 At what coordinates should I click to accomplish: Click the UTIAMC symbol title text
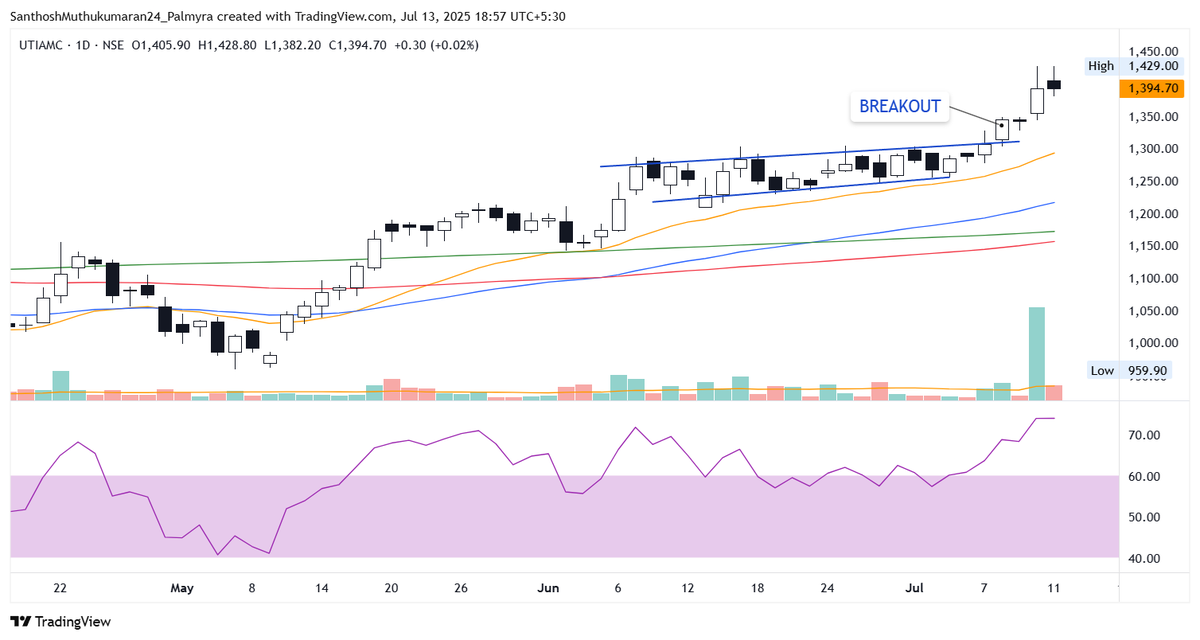coord(42,45)
